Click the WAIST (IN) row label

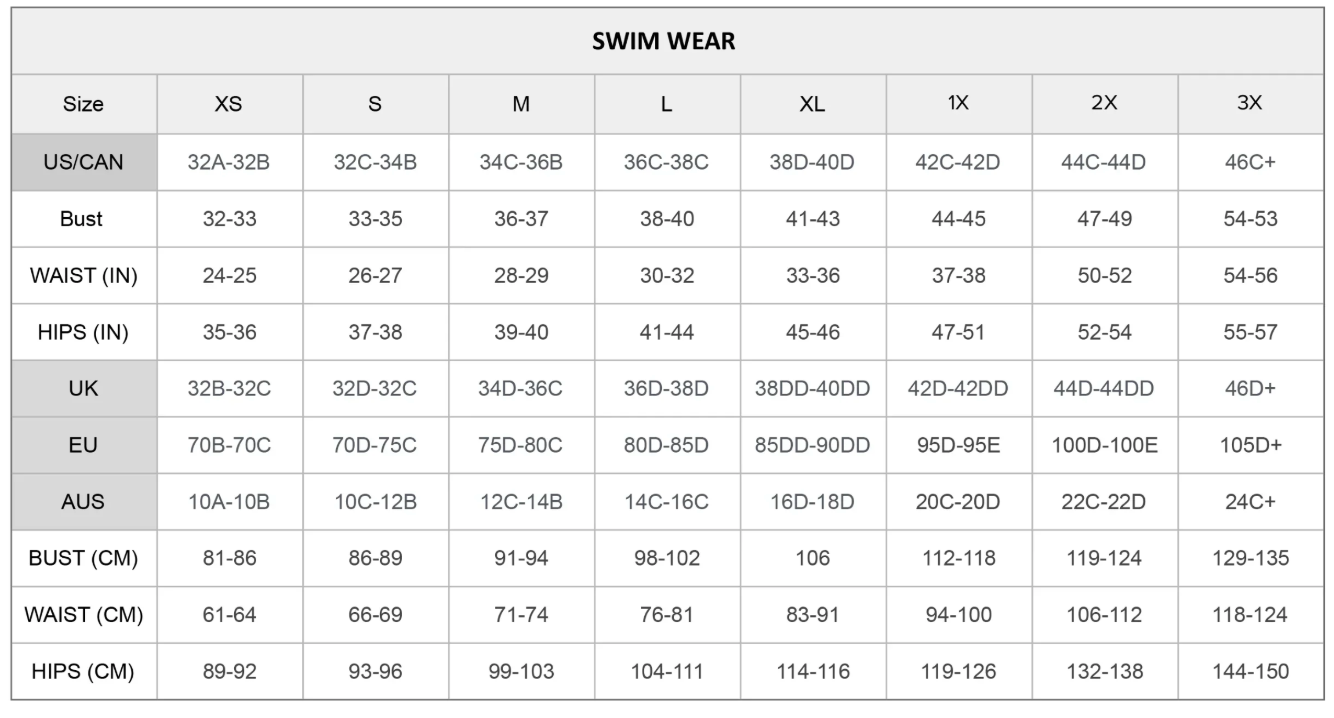point(83,276)
